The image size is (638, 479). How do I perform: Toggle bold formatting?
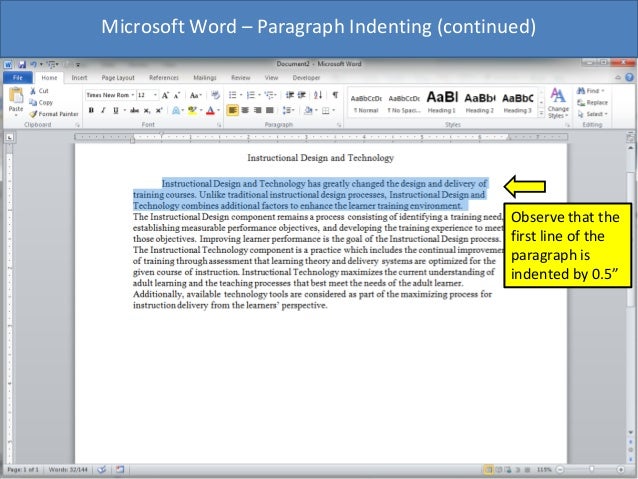coord(91,110)
